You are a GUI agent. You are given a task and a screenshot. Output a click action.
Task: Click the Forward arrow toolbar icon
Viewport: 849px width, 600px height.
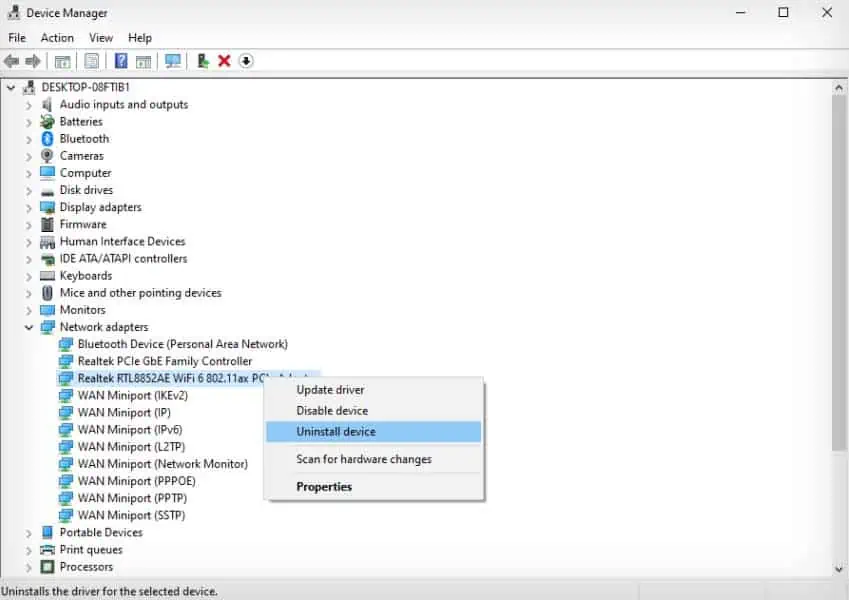[x=33, y=61]
